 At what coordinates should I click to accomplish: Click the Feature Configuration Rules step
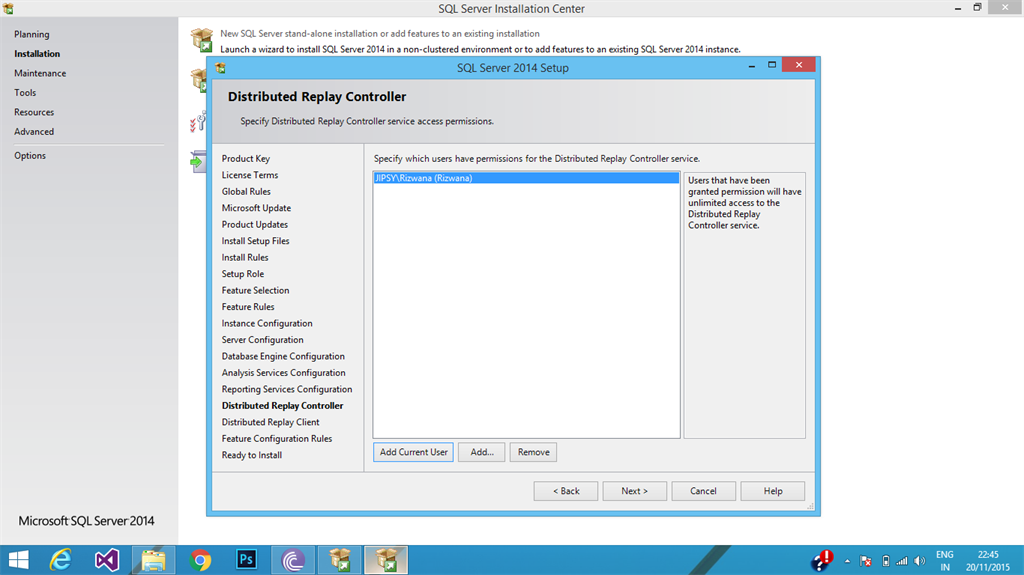277,438
